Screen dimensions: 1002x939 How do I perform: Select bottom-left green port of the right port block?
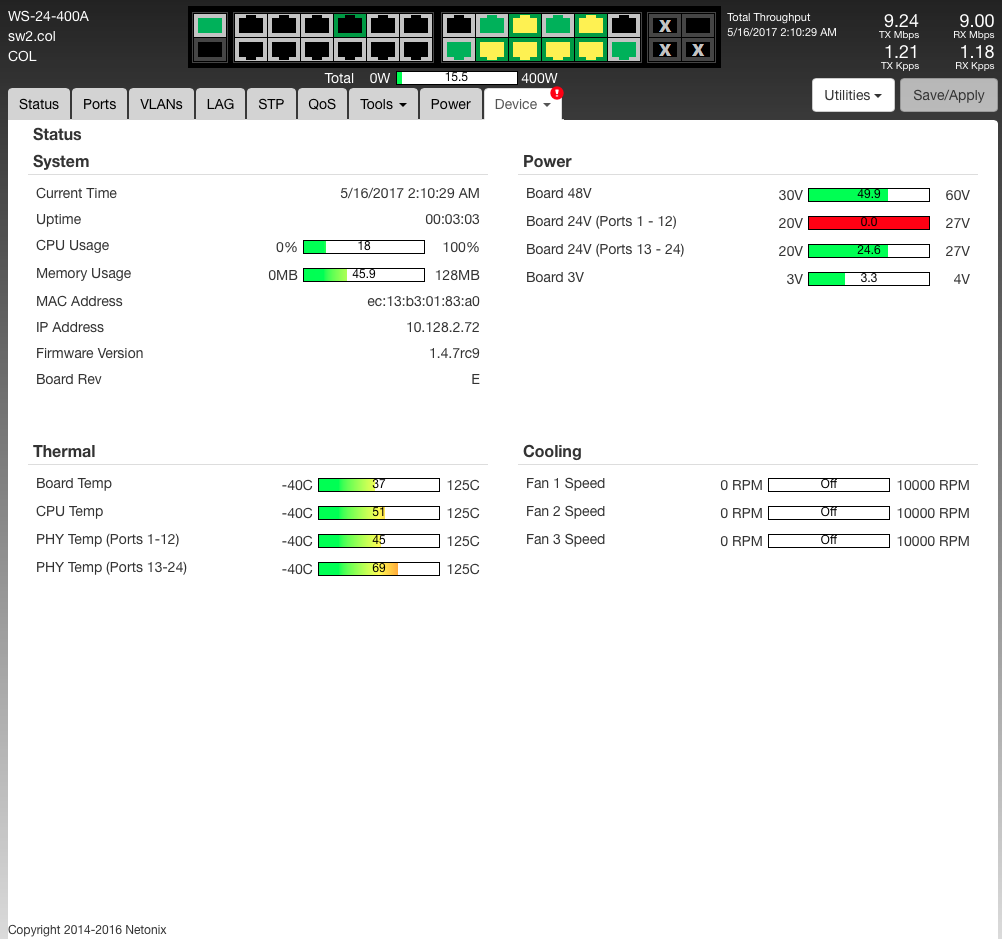459,49
